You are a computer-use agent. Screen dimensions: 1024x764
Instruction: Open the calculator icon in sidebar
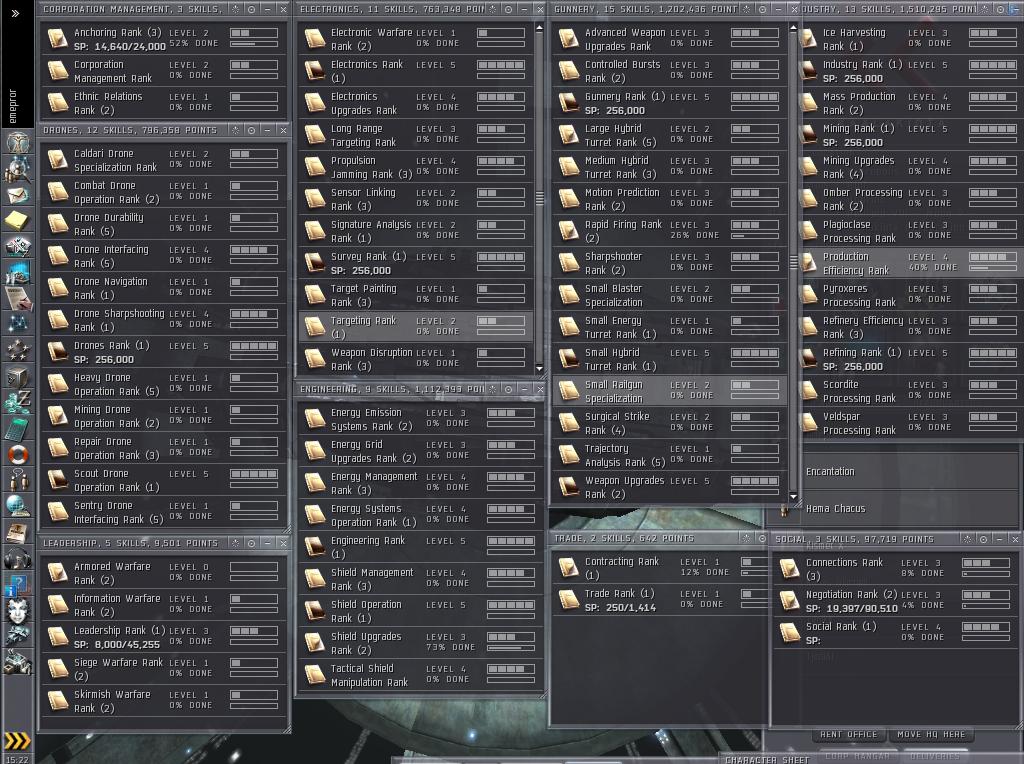click(18, 428)
